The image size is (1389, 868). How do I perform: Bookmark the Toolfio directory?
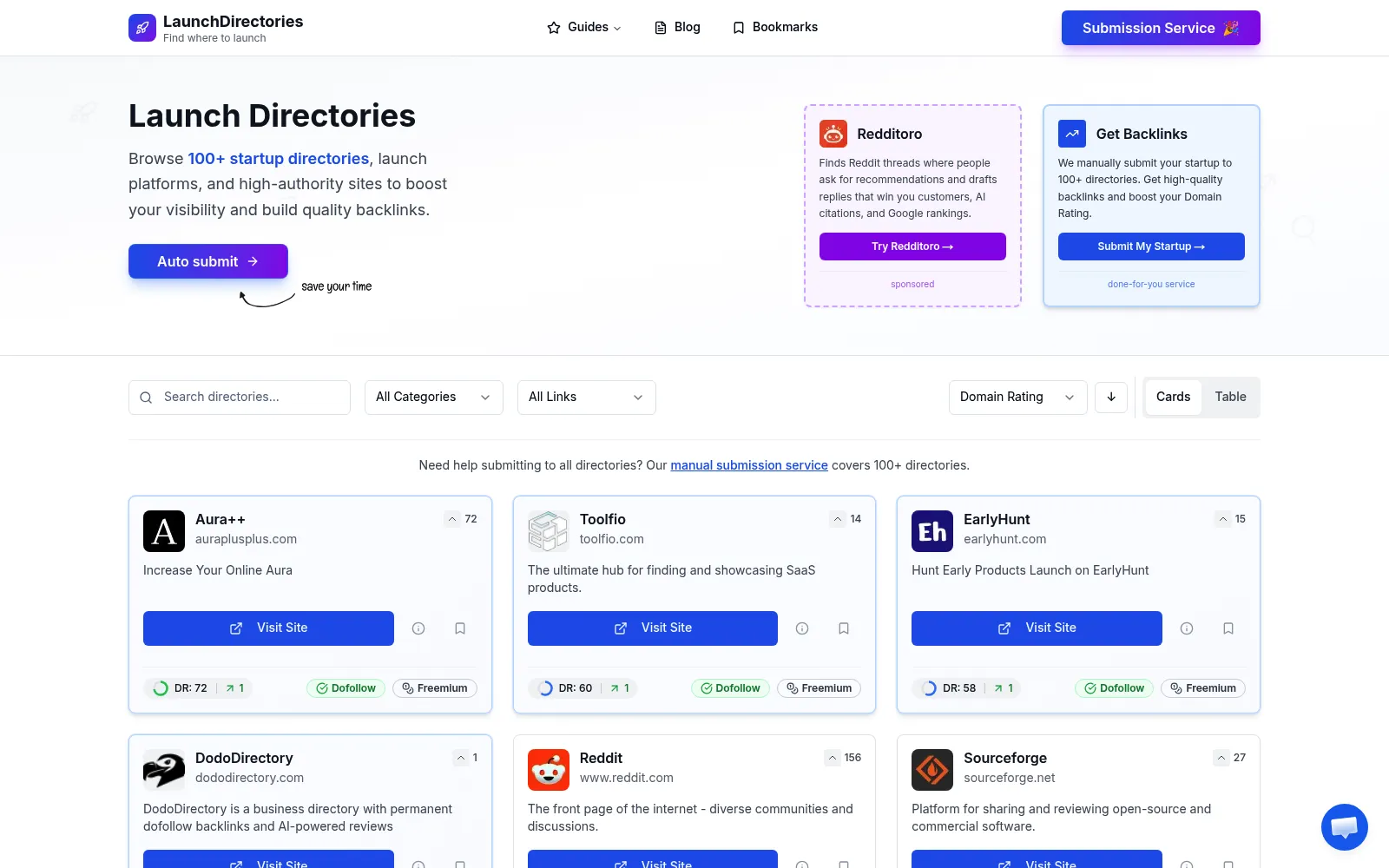tap(844, 628)
